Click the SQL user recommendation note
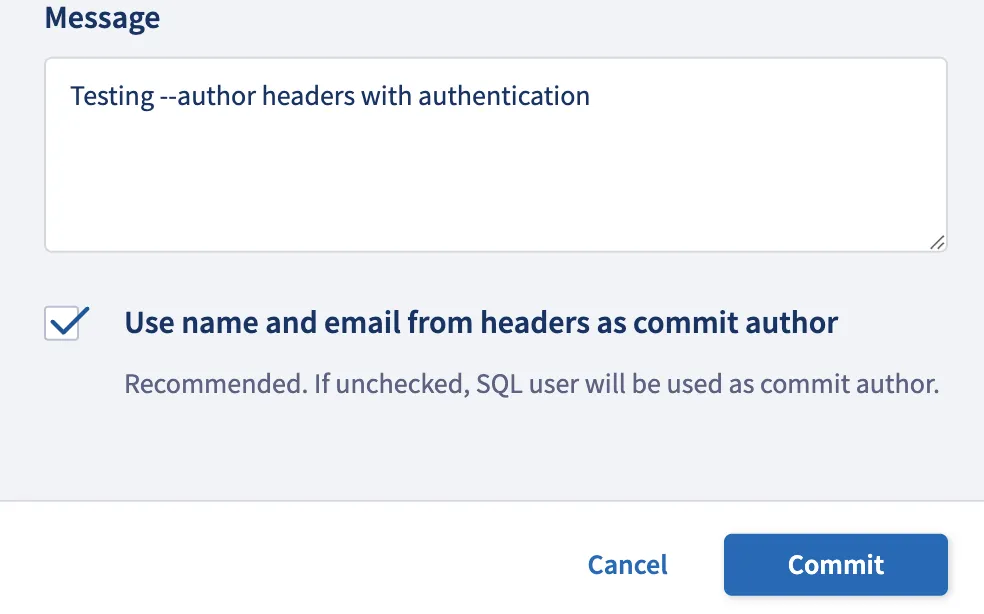The height and width of the screenshot is (614, 984). pos(530,383)
